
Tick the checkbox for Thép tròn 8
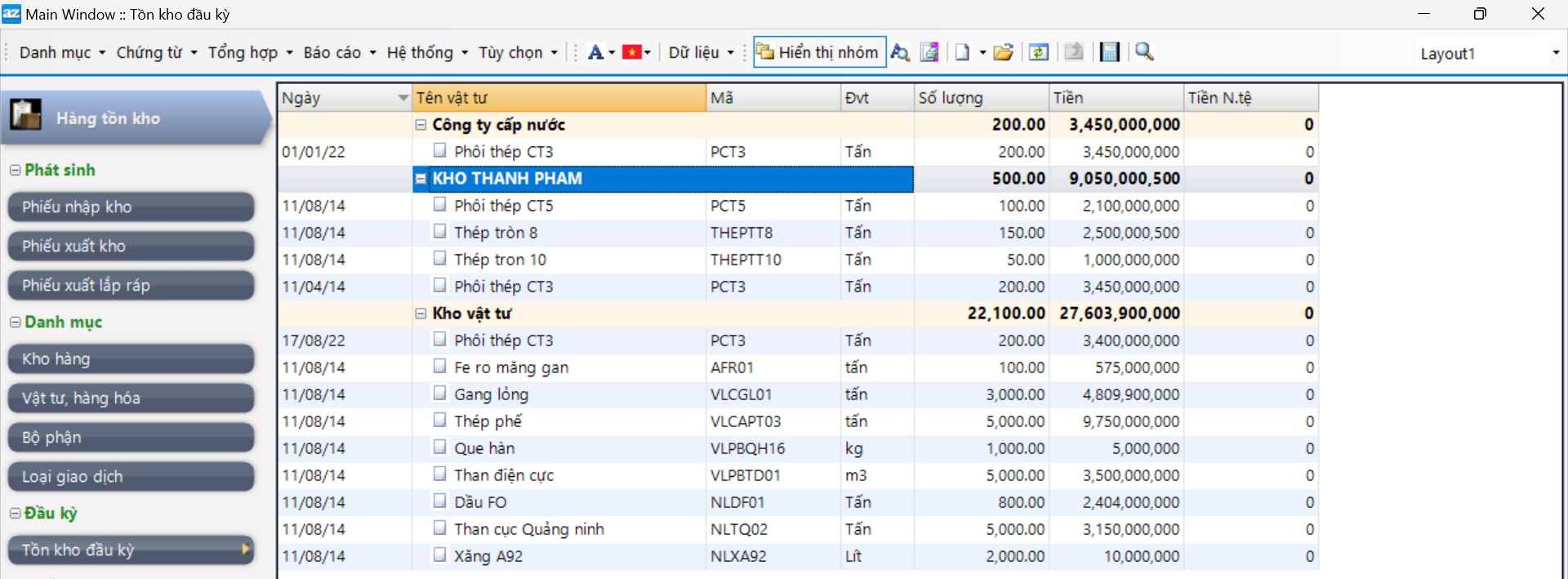coord(440,232)
